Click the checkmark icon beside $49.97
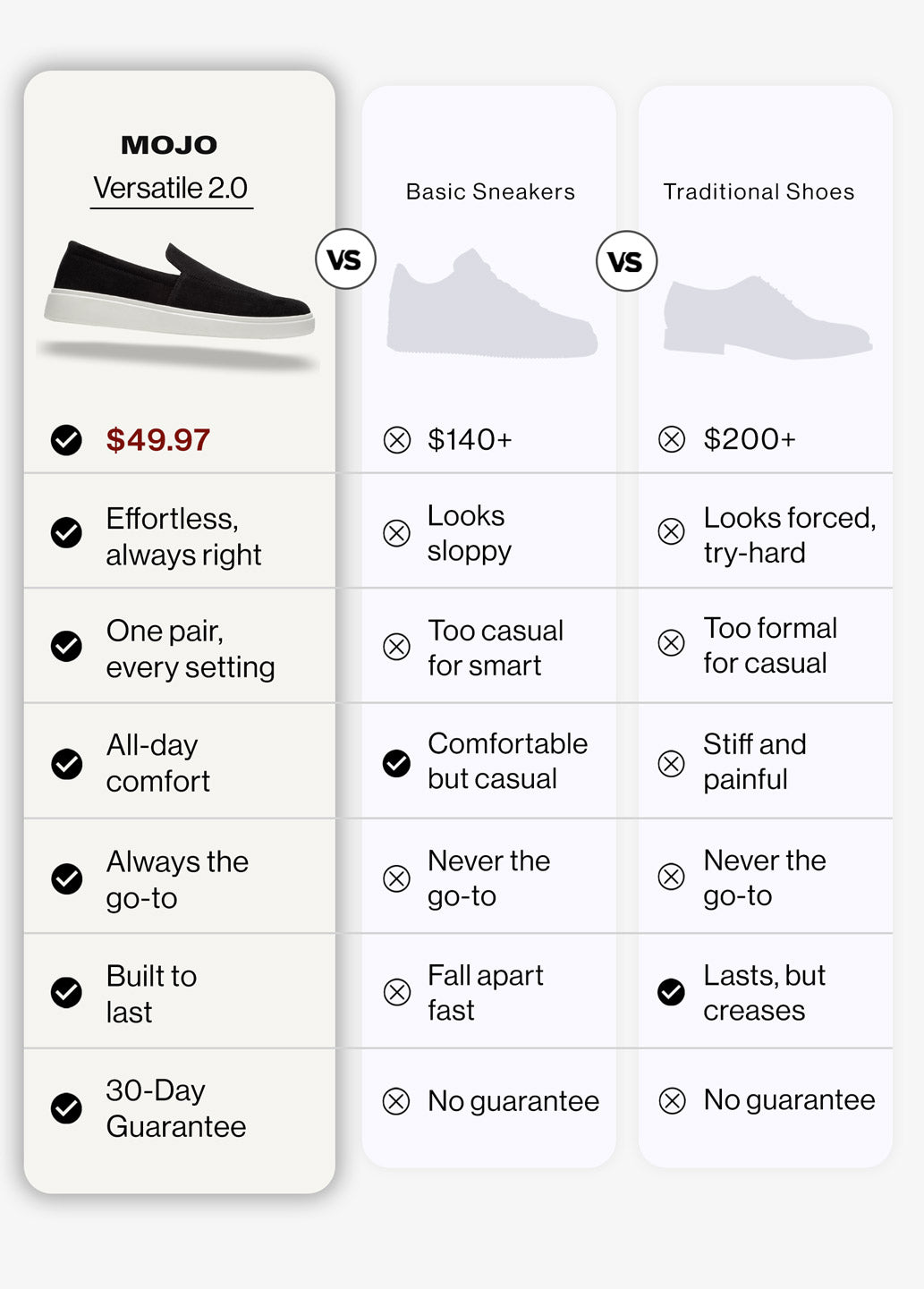 (x=66, y=440)
